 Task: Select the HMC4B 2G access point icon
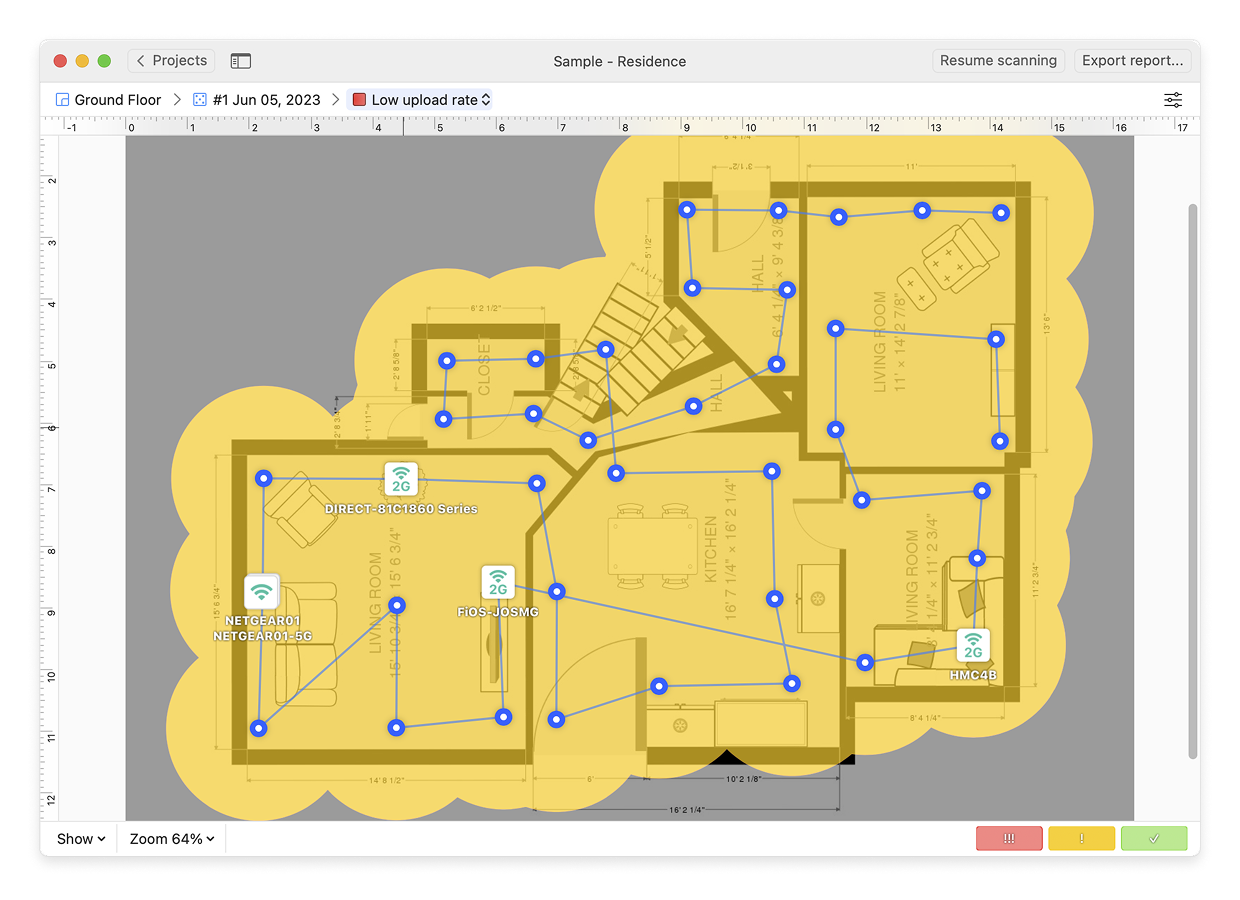[x=973, y=645]
